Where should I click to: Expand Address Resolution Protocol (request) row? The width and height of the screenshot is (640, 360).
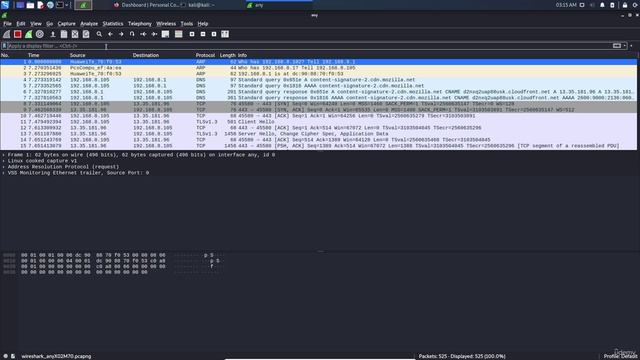point(4,167)
